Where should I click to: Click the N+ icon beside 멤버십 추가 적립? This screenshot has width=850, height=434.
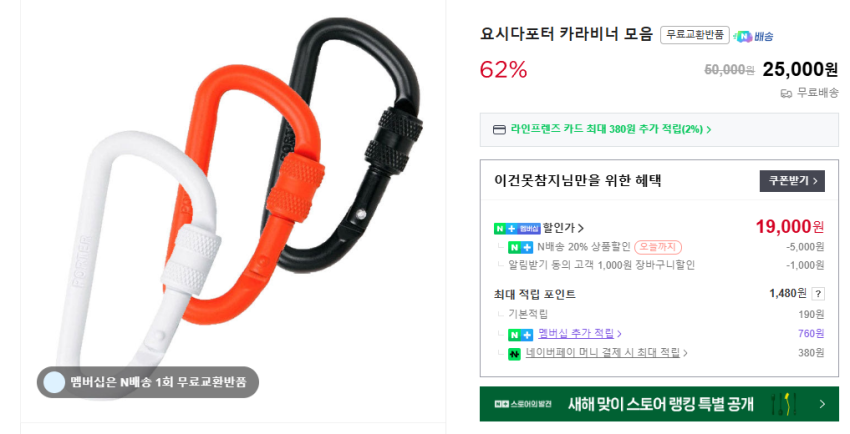520,334
